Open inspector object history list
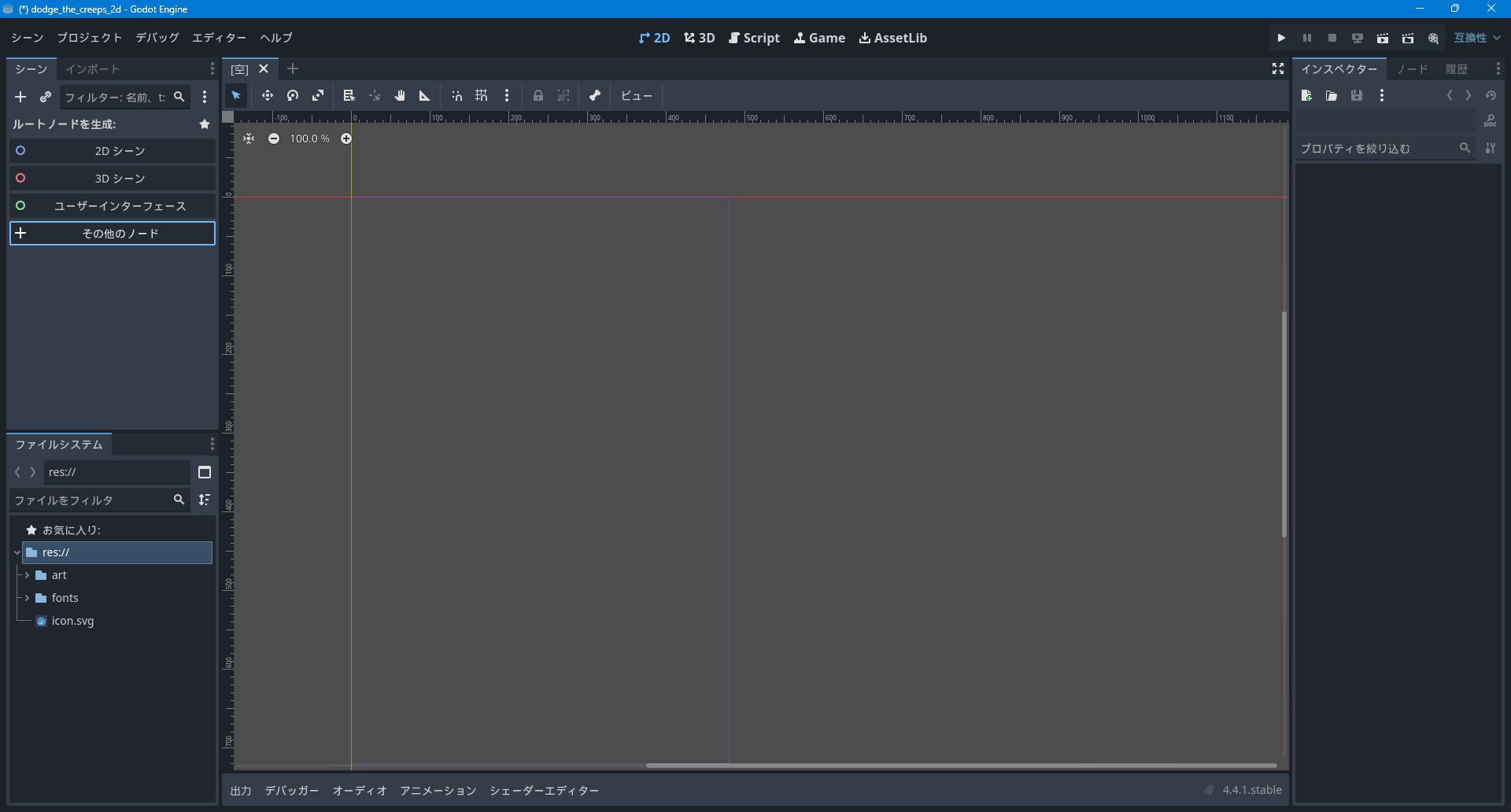Image resolution: width=1511 pixels, height=812 pixels. tap(1491, 96)
